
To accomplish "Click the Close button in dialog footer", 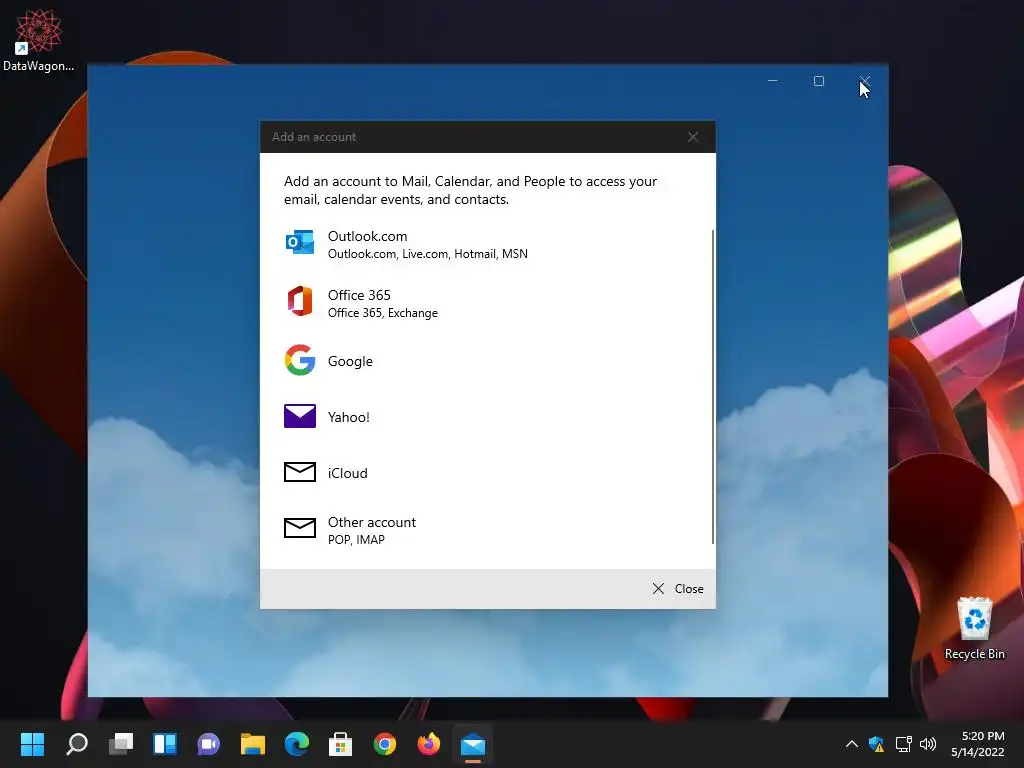I will pyautogui.click(x=678, y=588).
